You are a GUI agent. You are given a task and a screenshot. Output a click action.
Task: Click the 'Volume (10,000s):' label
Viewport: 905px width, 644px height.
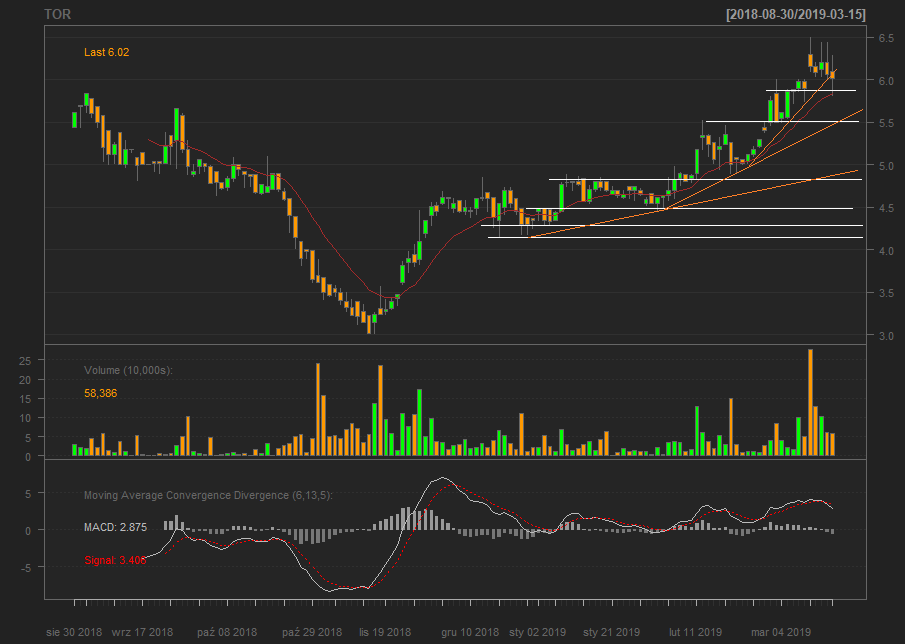(128, 370)
